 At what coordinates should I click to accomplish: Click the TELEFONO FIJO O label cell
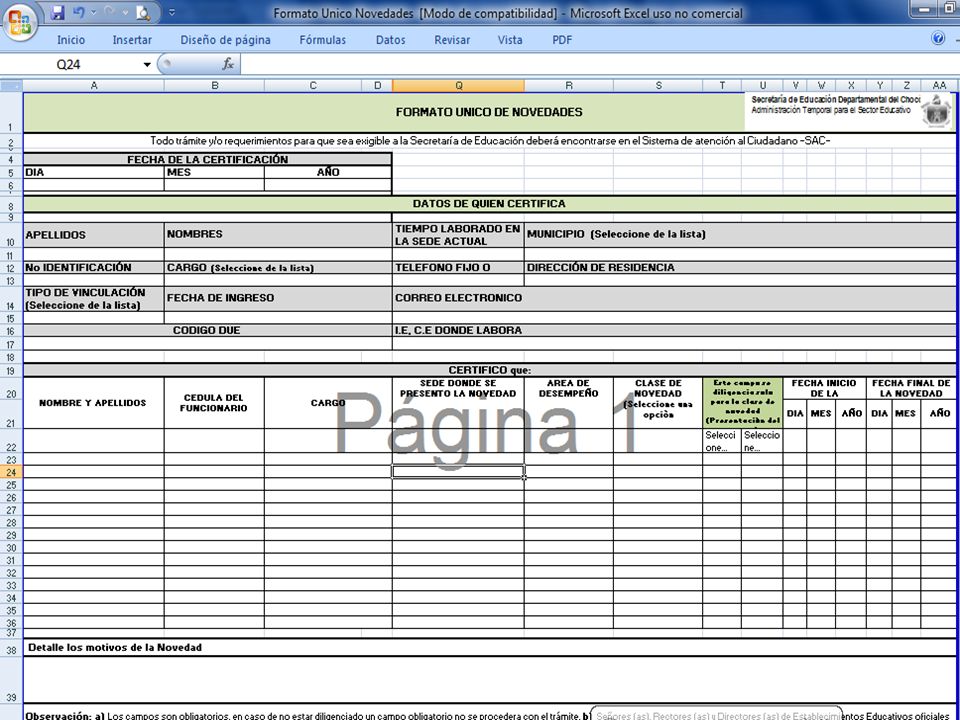[x=458, y=268]
